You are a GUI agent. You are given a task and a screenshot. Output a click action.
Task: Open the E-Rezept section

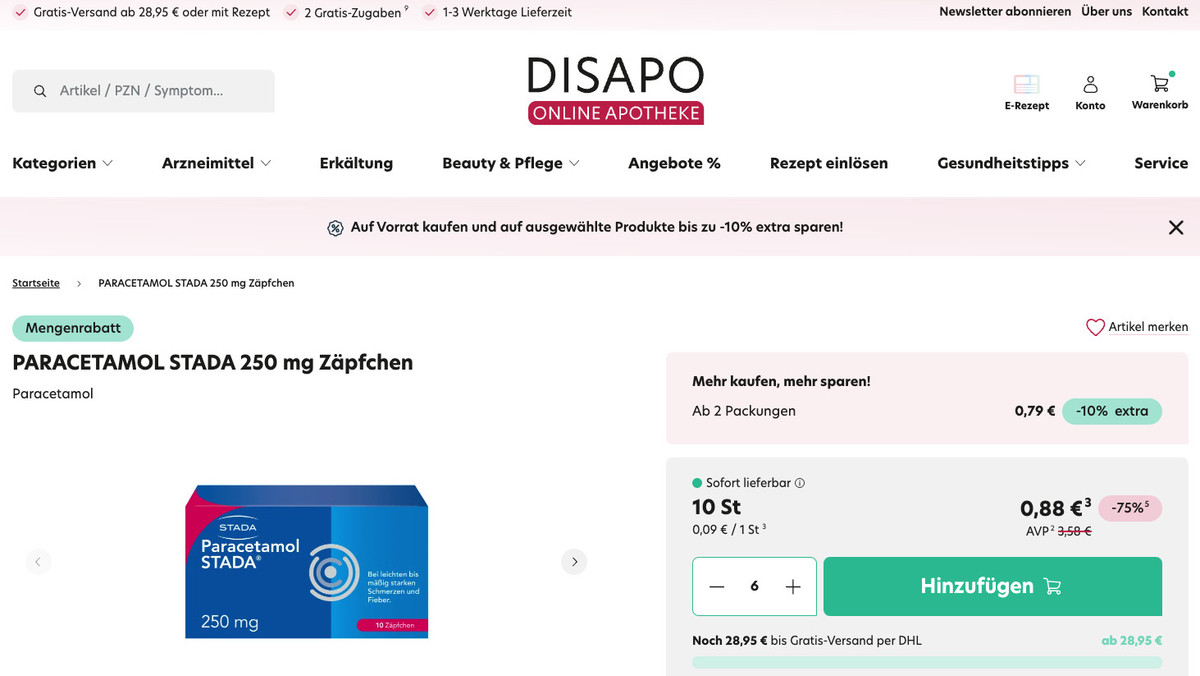click(x=1026, y=90)
